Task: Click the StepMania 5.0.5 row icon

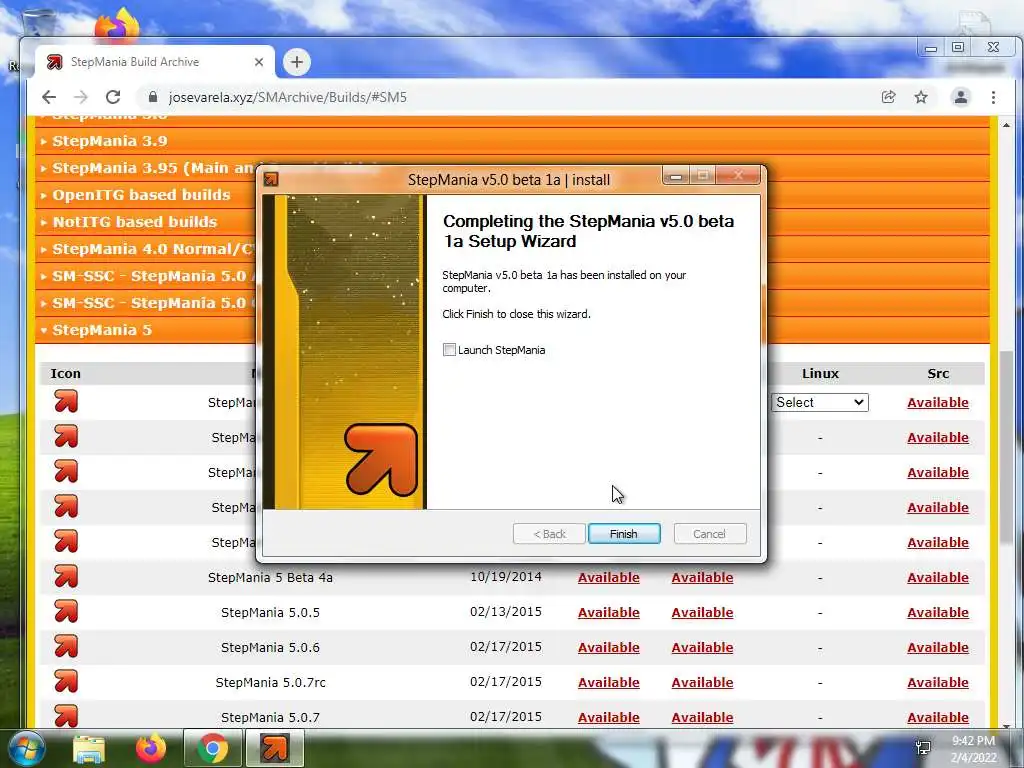Action: (x=66, y=612)
